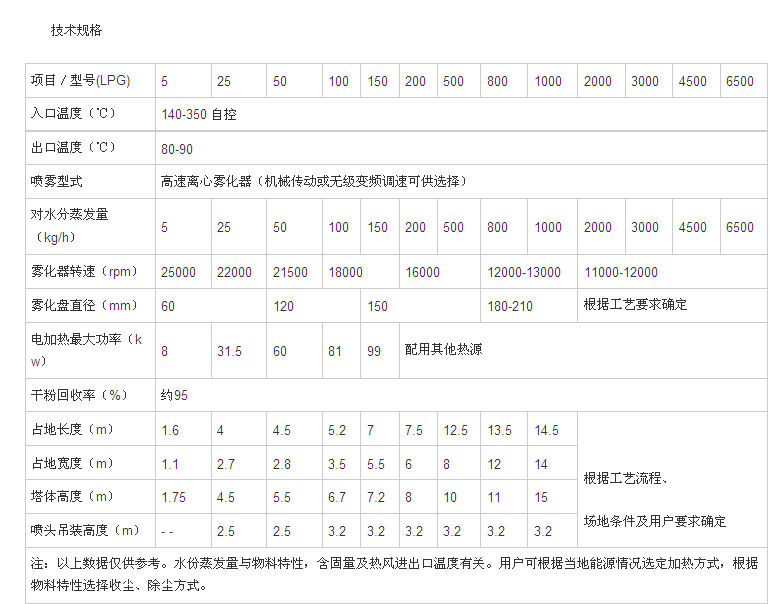The width and height of the screenshot is (784, 604).
Task: Select the 80-90 outlet temperature value
Action: pos(177,149)
